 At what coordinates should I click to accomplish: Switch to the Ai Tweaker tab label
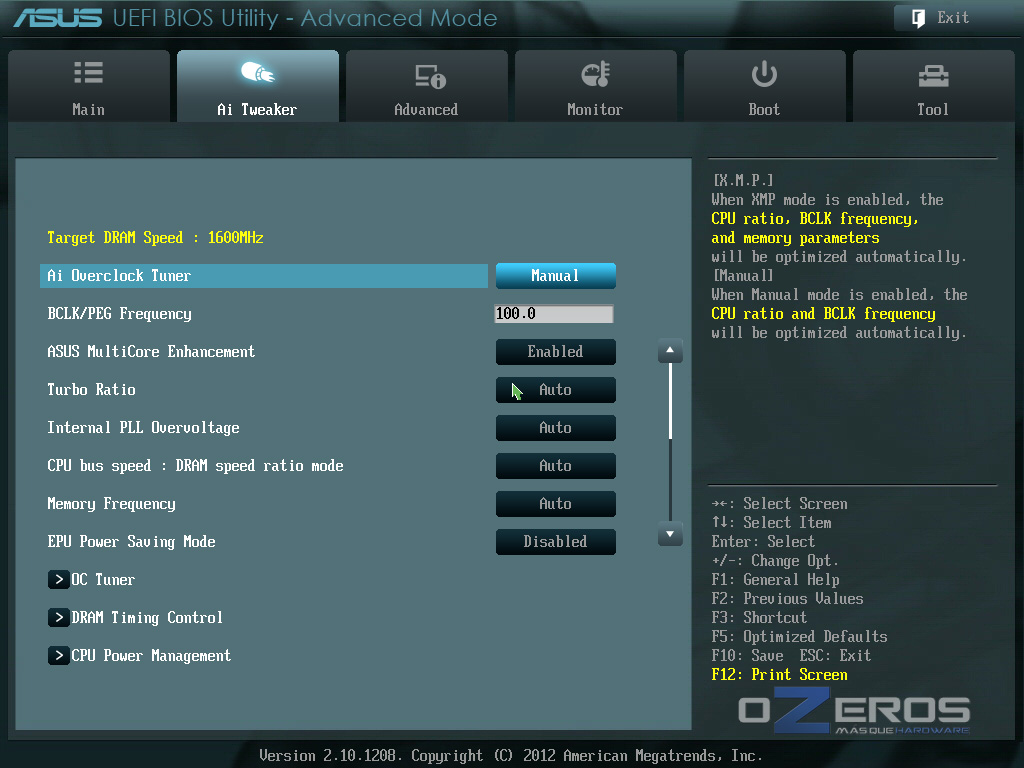(257, 110)
